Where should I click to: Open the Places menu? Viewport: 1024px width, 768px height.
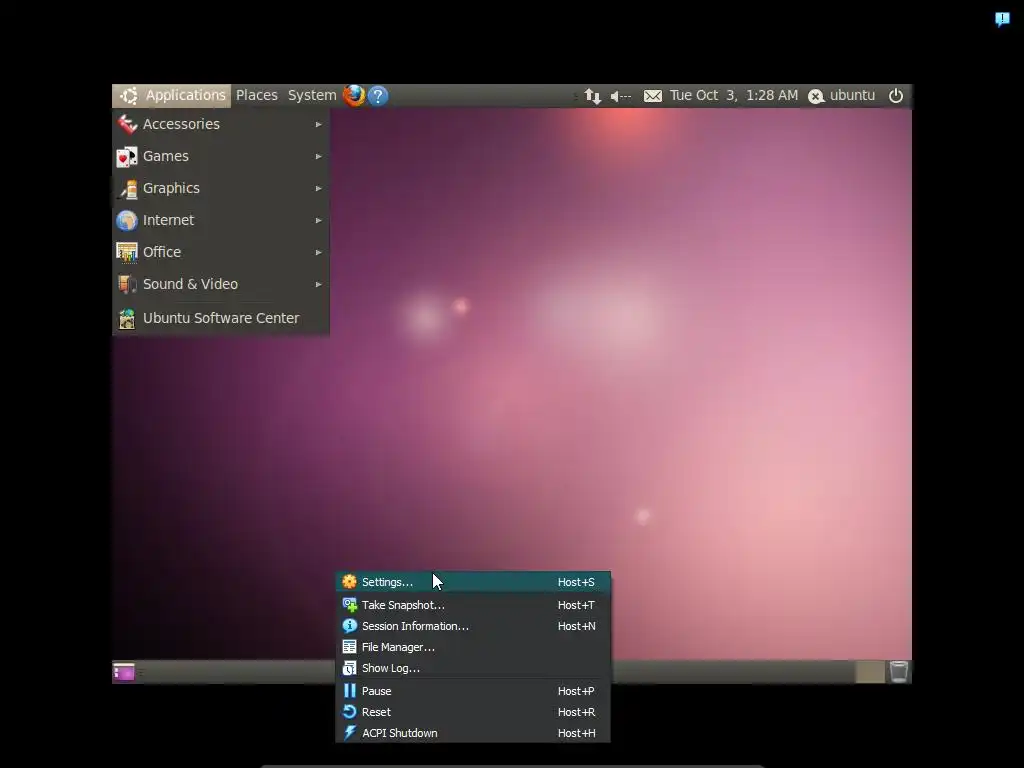click(257, 95)
